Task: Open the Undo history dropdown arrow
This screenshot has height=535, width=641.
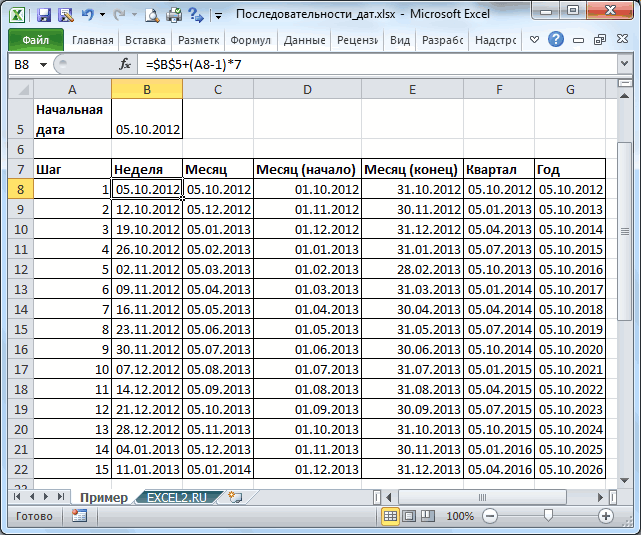Action: click(x=102, y=15)
